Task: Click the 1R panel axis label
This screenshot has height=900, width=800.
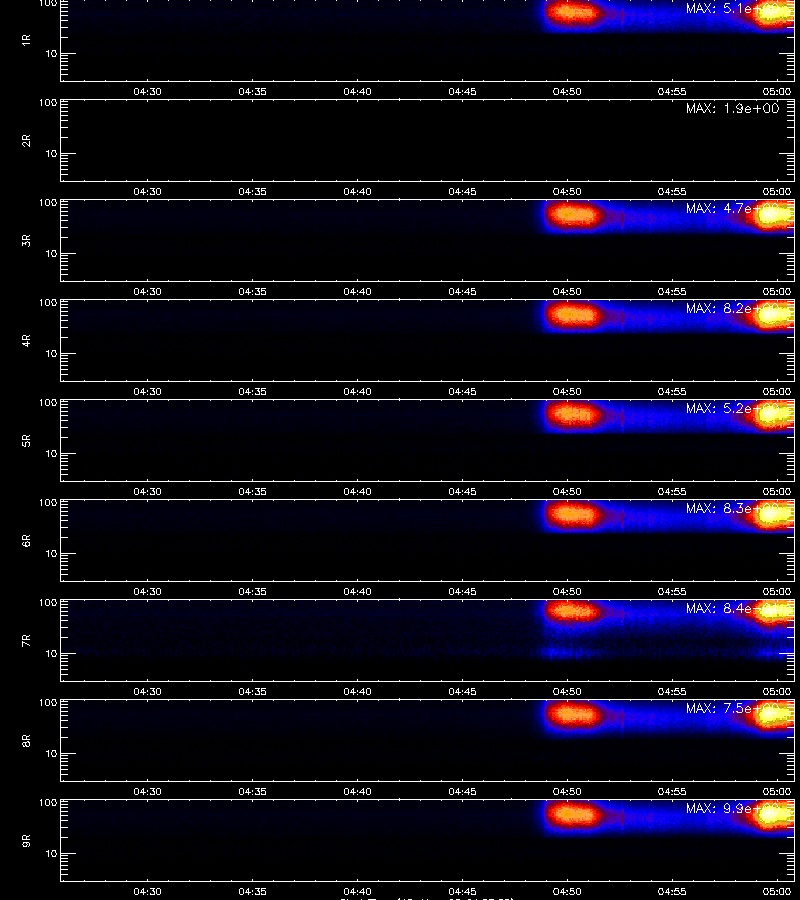Action: click(x=26, y=40)
